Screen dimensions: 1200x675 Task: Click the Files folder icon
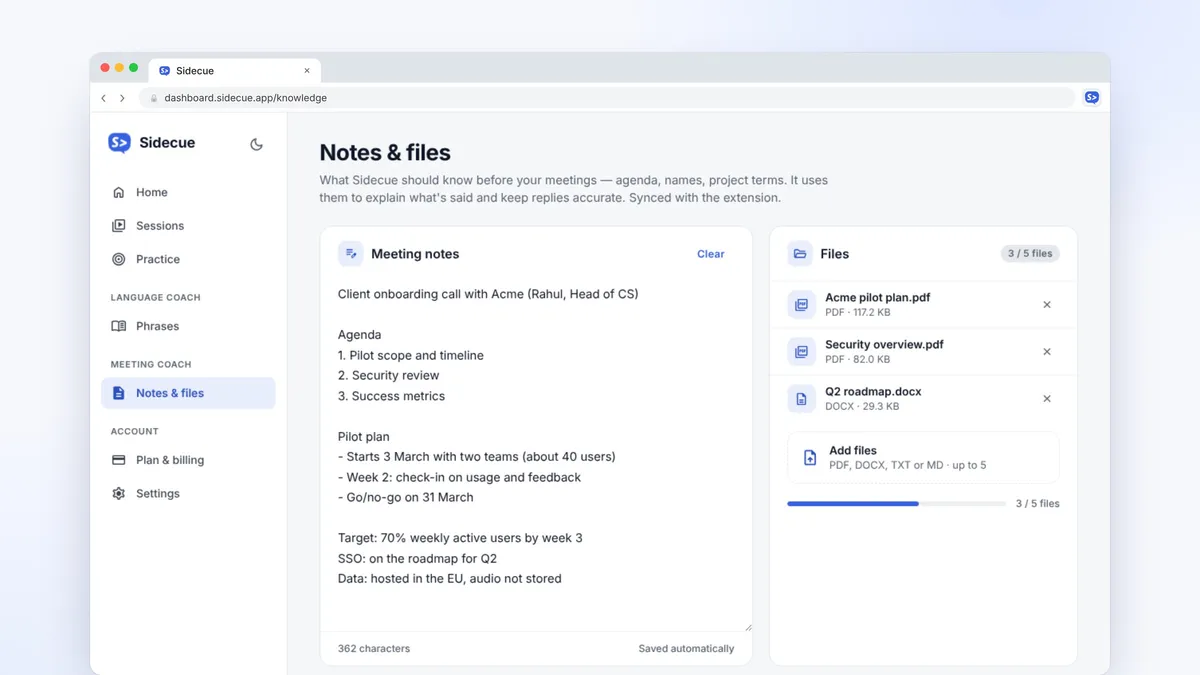800,254
